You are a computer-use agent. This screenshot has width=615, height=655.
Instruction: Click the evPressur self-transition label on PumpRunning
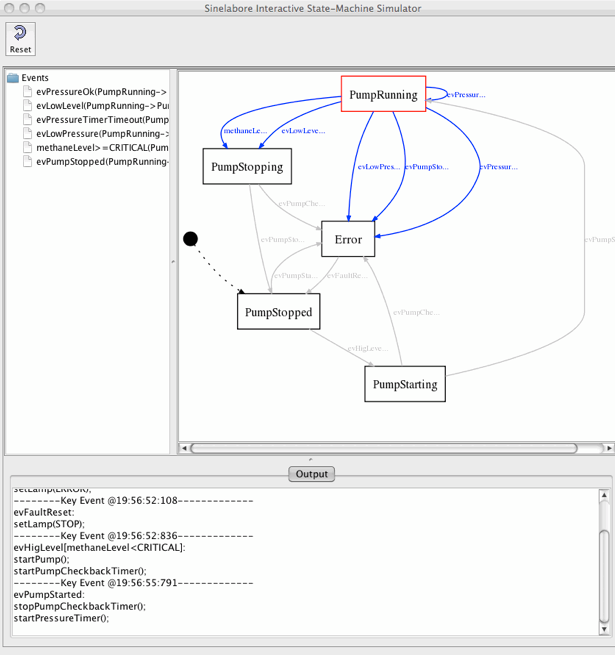[466, 95]
